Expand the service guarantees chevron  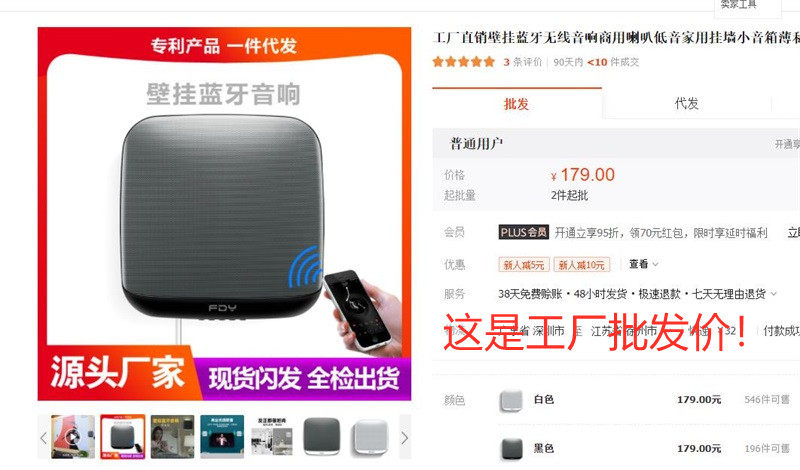(773, 294)
